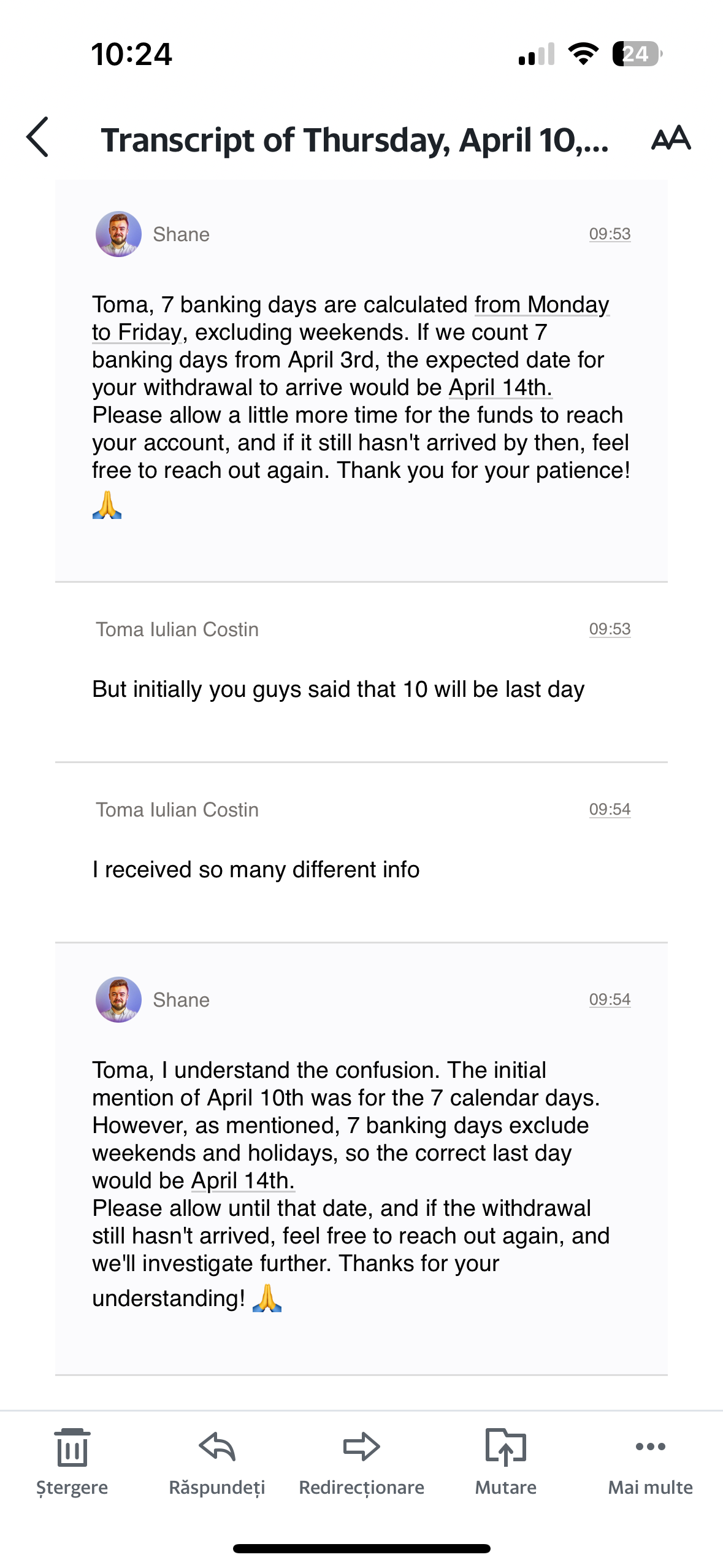Tap the Wi-Fi icon in the status bar
This screenshot has height=1568, width=723.
click(x=583, y=54)
